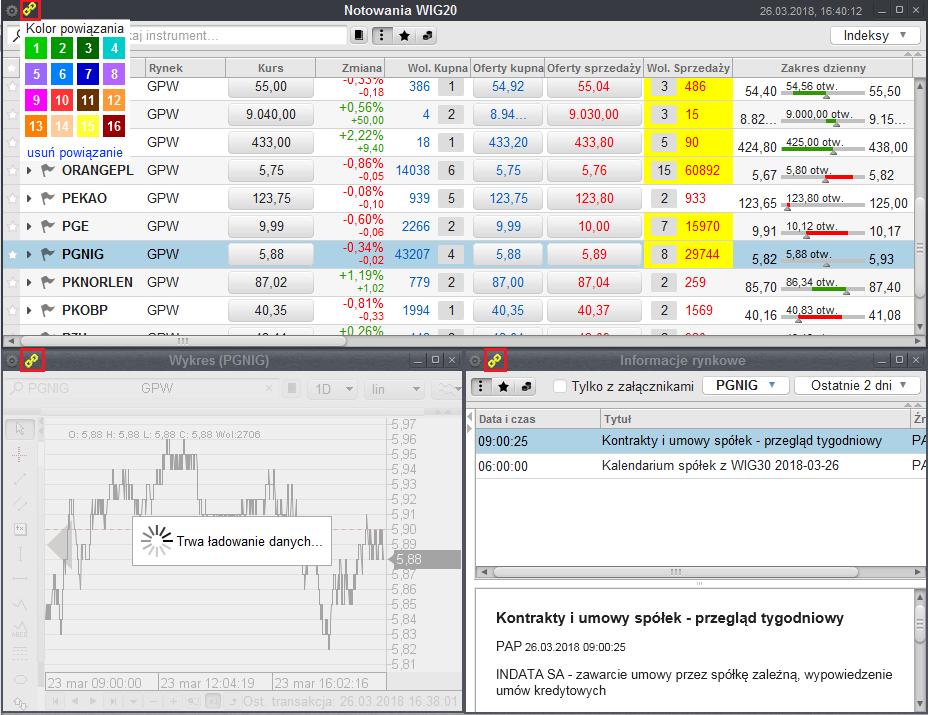The image size is (928, 715).
Task: Click detach icon in Informacje rynkowe toolbar
Action: (526, 387)
